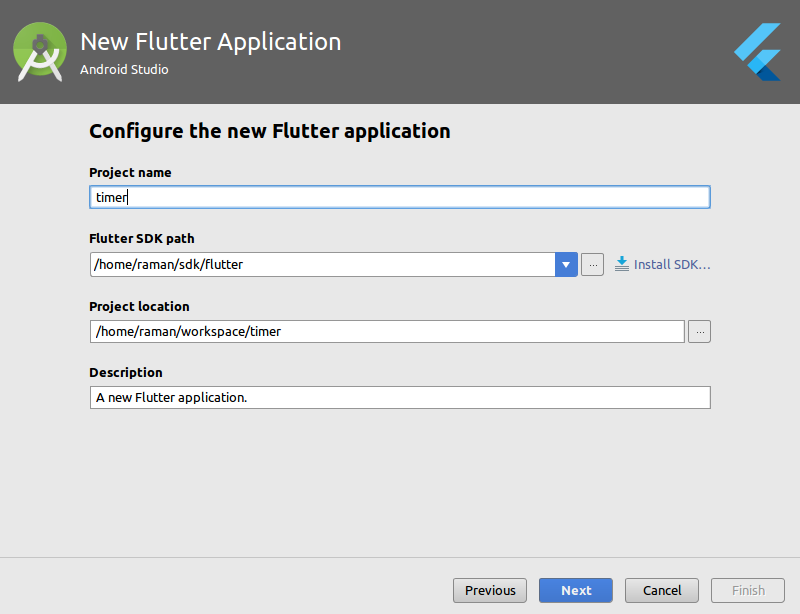The height and width of the screenshot is (614, 800).
Task: Click the 'Description' label
Action: pos(126,373)
